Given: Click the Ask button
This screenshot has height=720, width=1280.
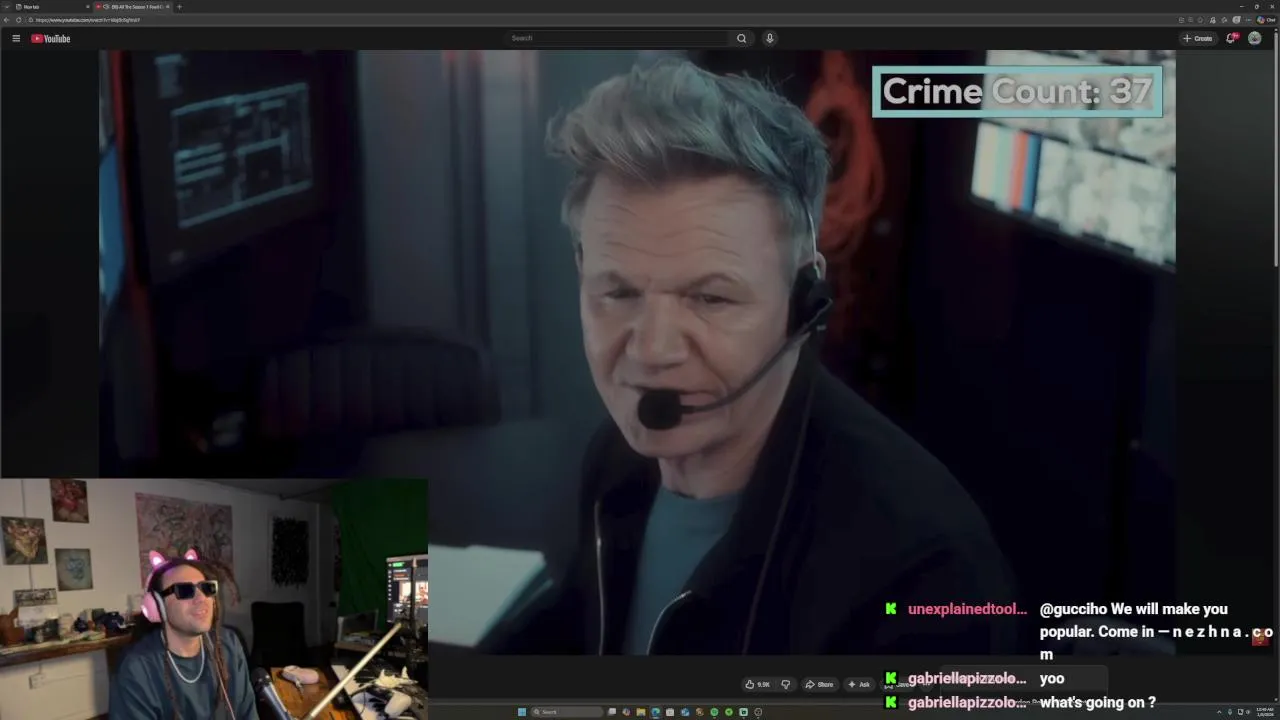Looking at the screenshot, I should pyautogui.click(x=859, y=684).
